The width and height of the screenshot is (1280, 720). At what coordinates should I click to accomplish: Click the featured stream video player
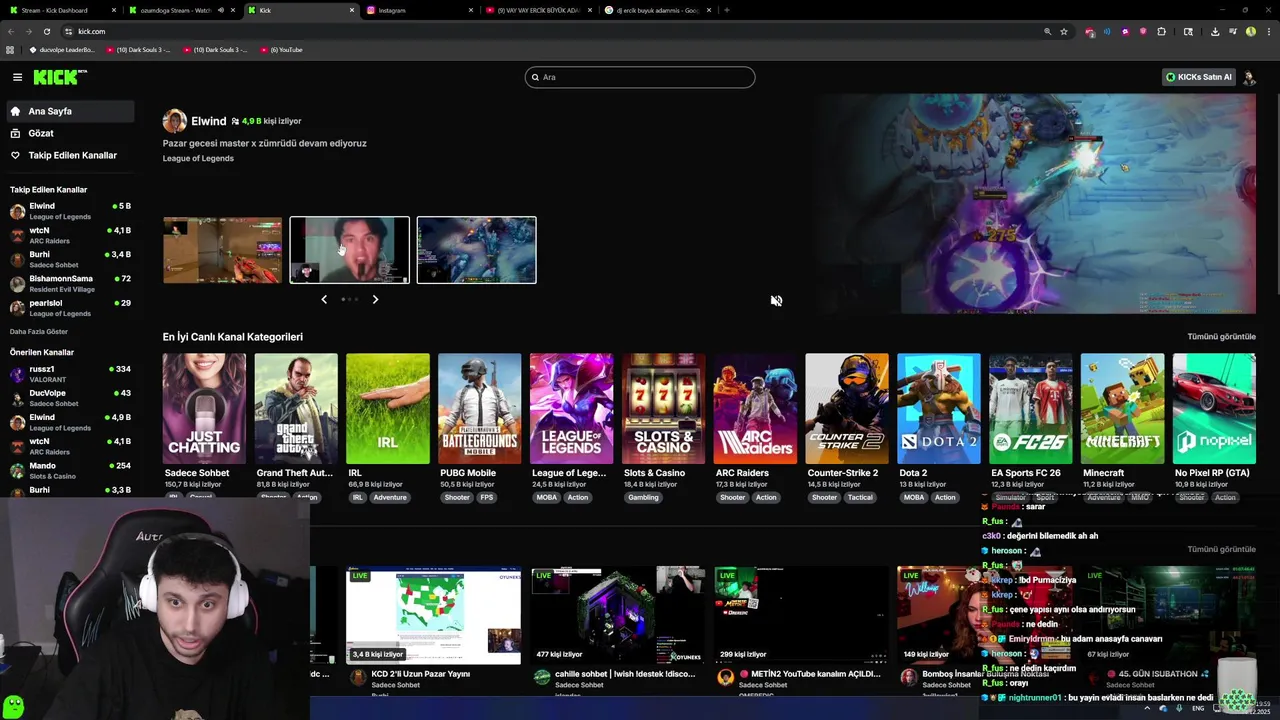click(x=1034, y=204)
